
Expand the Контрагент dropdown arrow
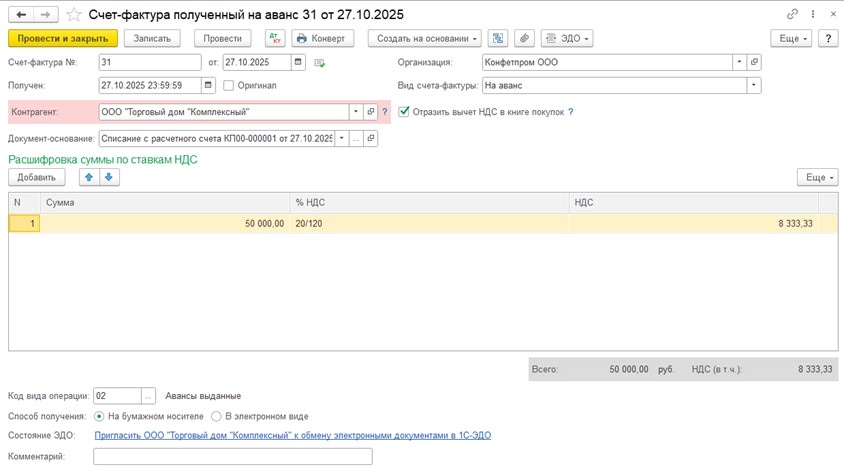pyautogui.click(x=355, y=112)
